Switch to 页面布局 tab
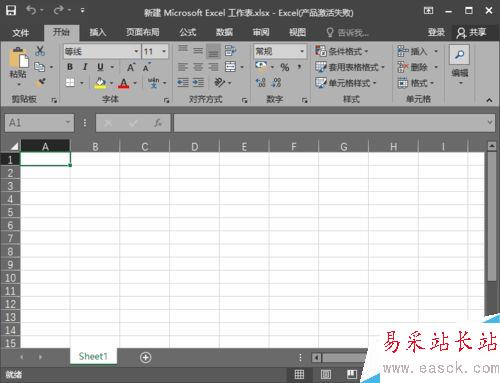 pos(142,32)
